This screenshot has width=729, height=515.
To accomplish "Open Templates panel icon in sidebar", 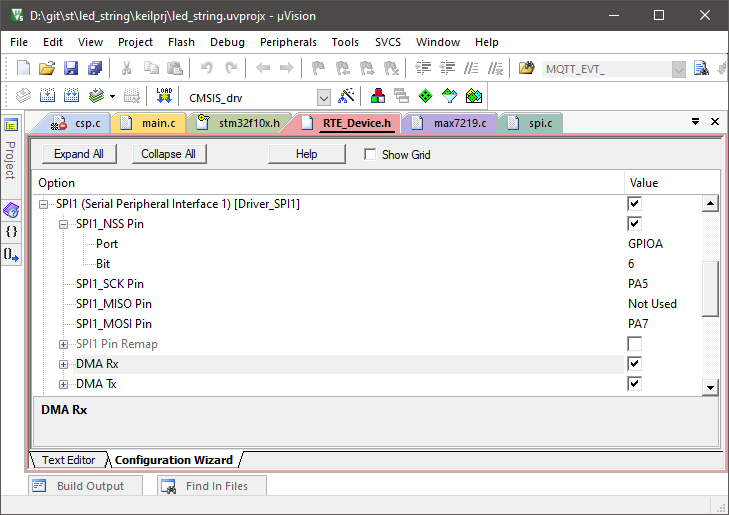I will pyautogui.click(x=11, y=254).
